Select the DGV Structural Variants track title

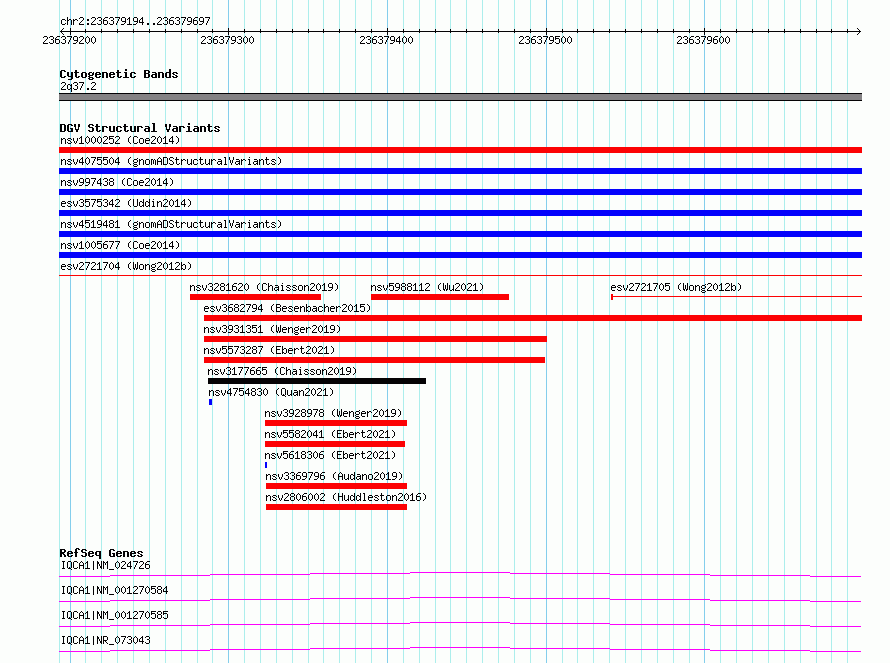pyautogui.click(x=140, y=128)
